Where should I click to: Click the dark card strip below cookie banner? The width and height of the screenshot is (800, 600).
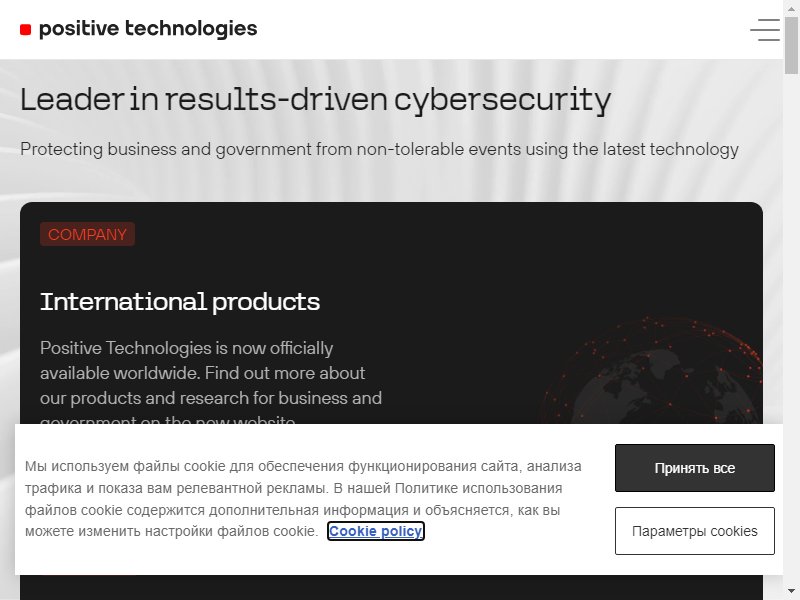click(x=391, y=587)
